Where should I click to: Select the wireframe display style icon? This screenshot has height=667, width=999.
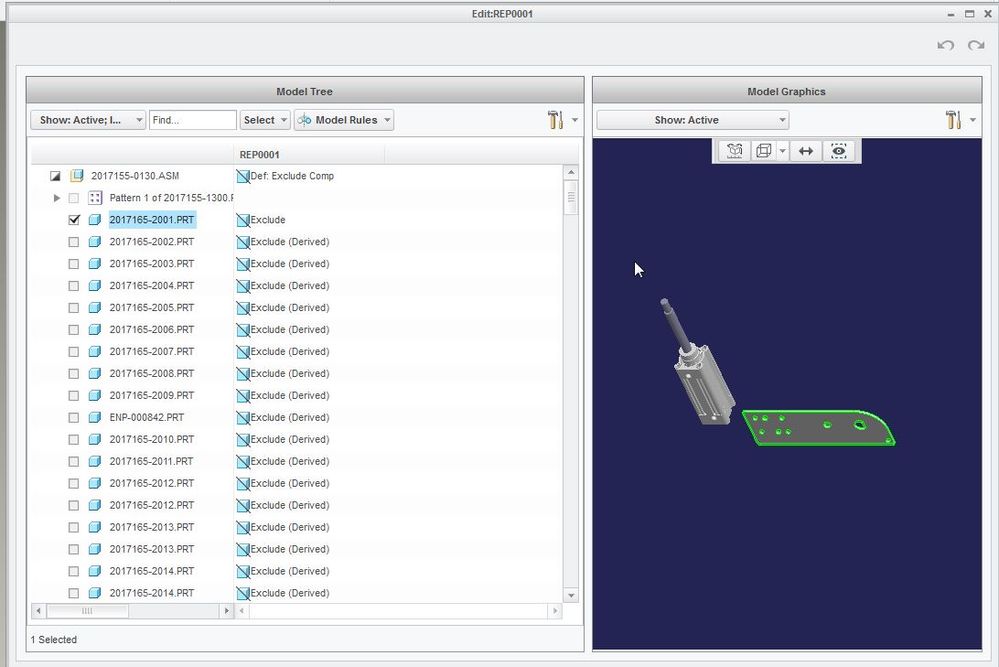[x=763, y=151]
